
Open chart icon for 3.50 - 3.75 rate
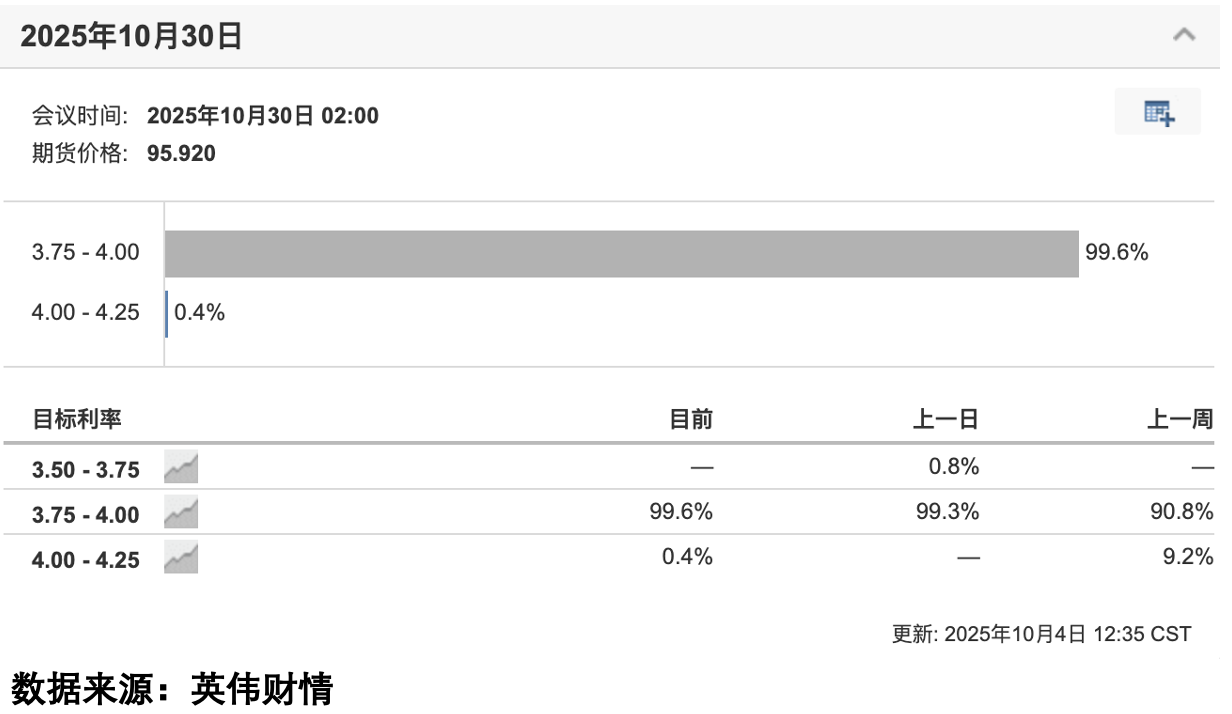click(x=181, y=468)
